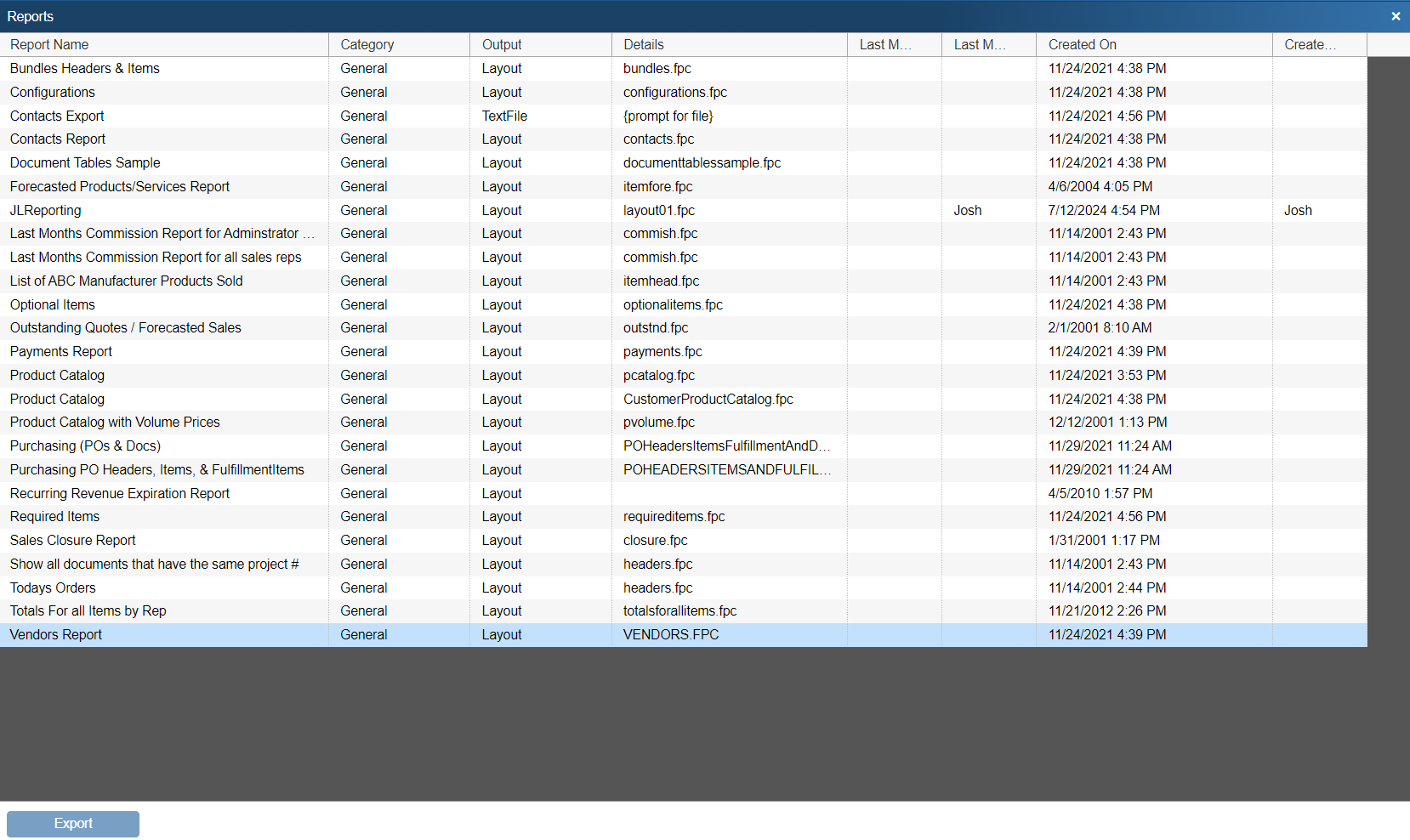This screenshot has width=1410, height=840.
Task: Select the Configurations report row
Action: tap(53, 93)
